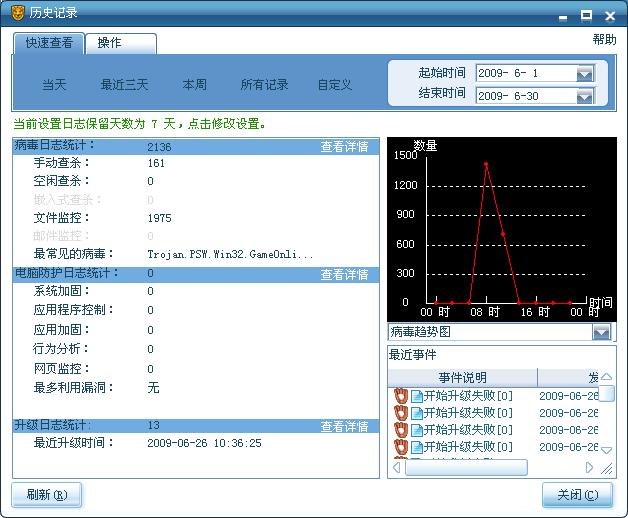Click the tiger logo icon in the title bar

[x=17, y=13]
